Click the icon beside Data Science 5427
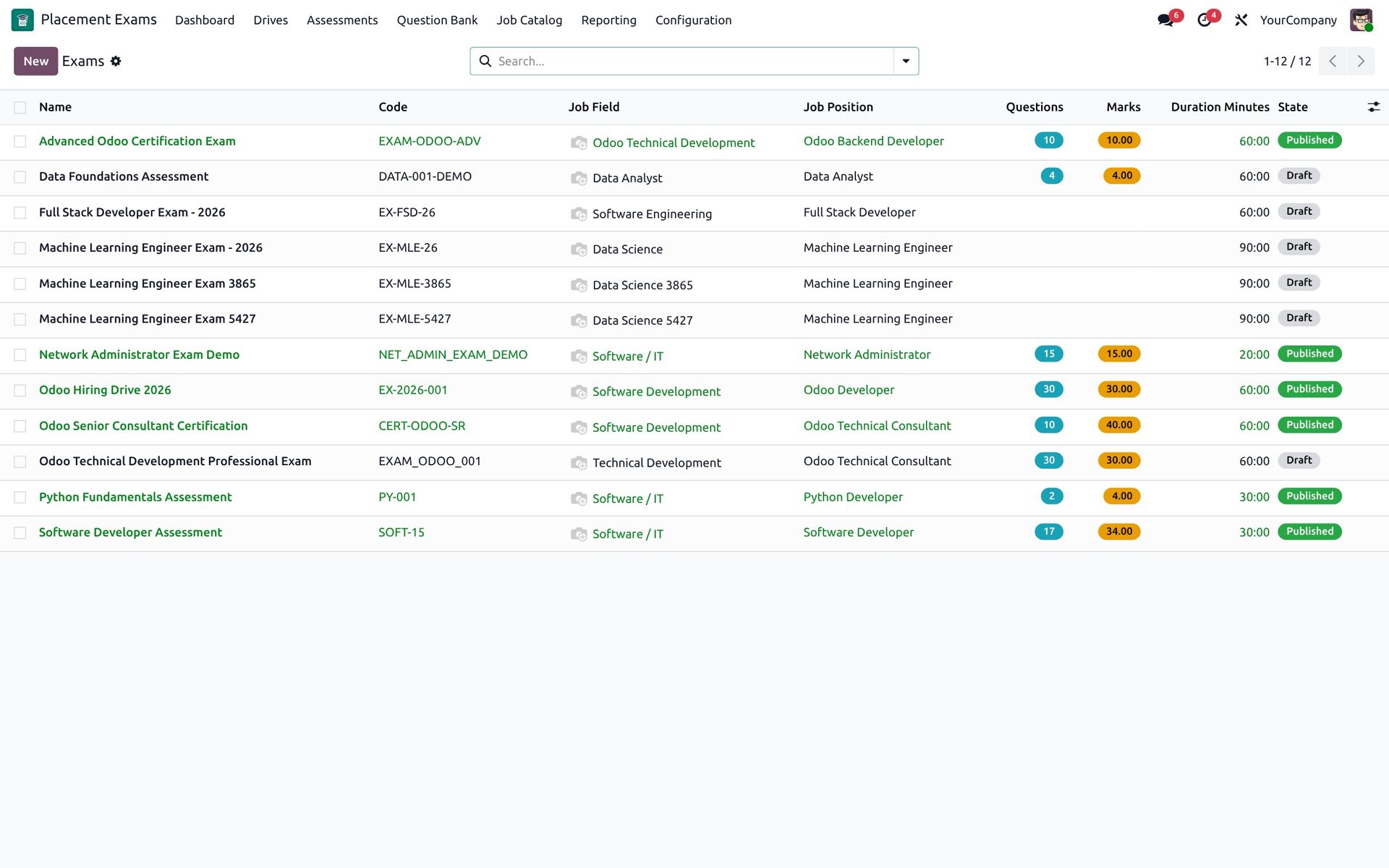The image size is (1389, 868). (579, 321)
